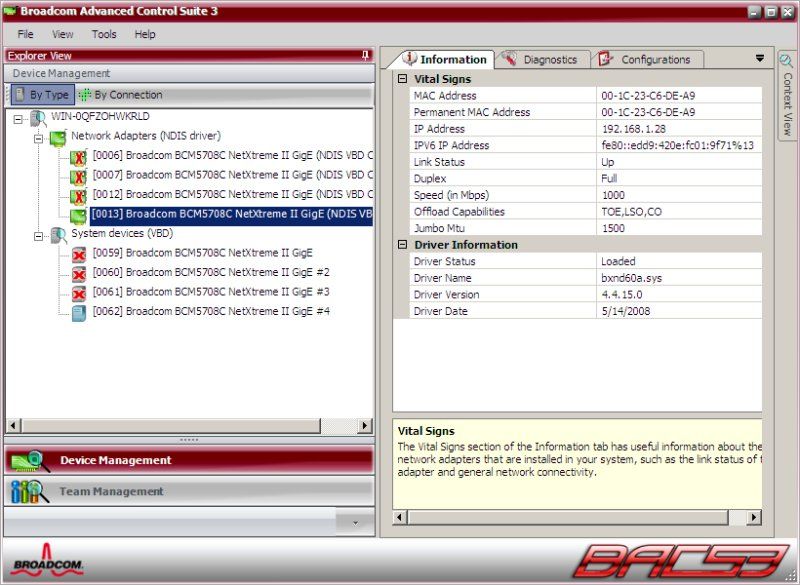Switch to the Diagnostics tab
This screenshot has height=585, width=800.
pyautogui.click(x=542, y=60)
